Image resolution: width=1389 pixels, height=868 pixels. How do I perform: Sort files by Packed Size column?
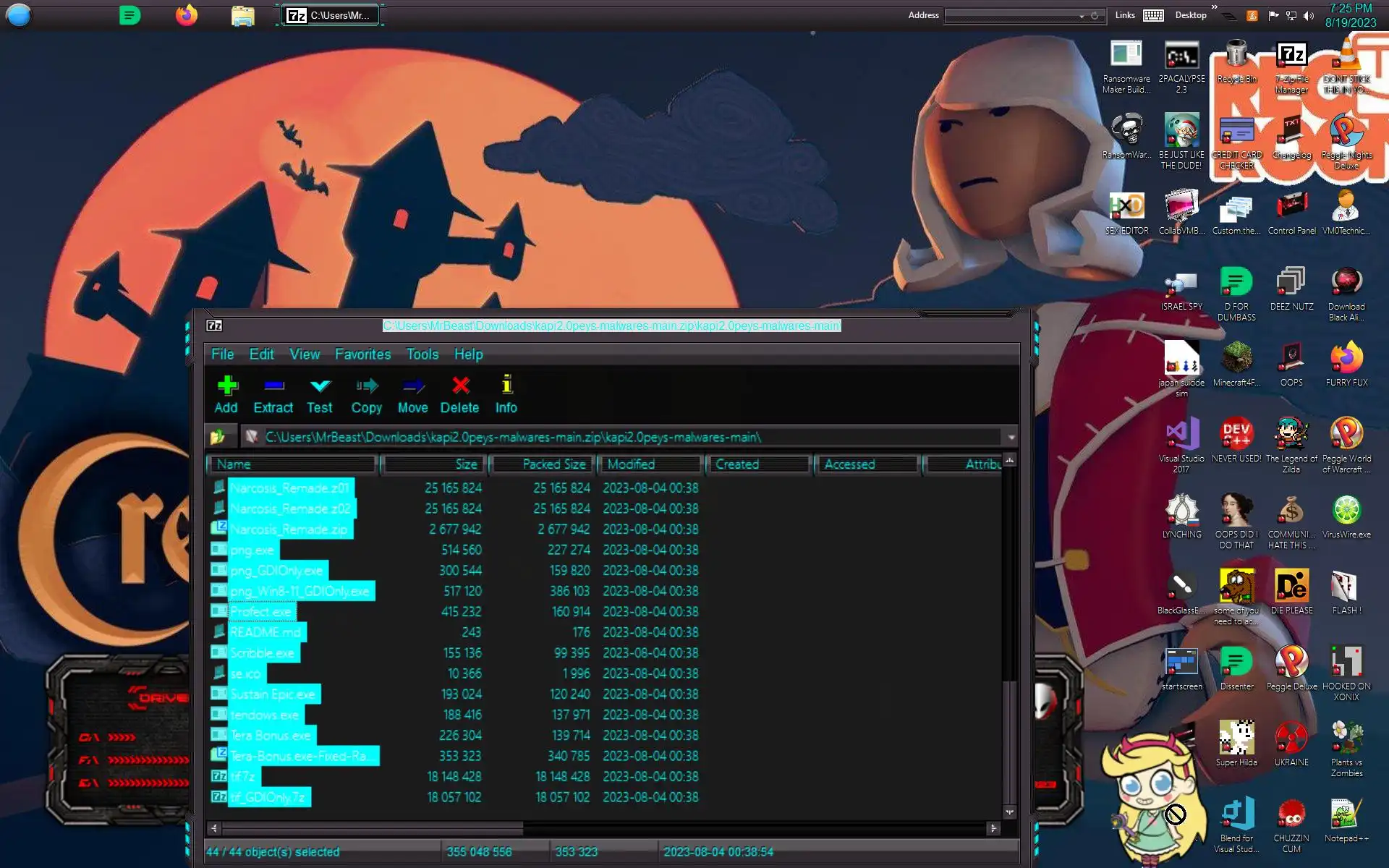[543, 464]
